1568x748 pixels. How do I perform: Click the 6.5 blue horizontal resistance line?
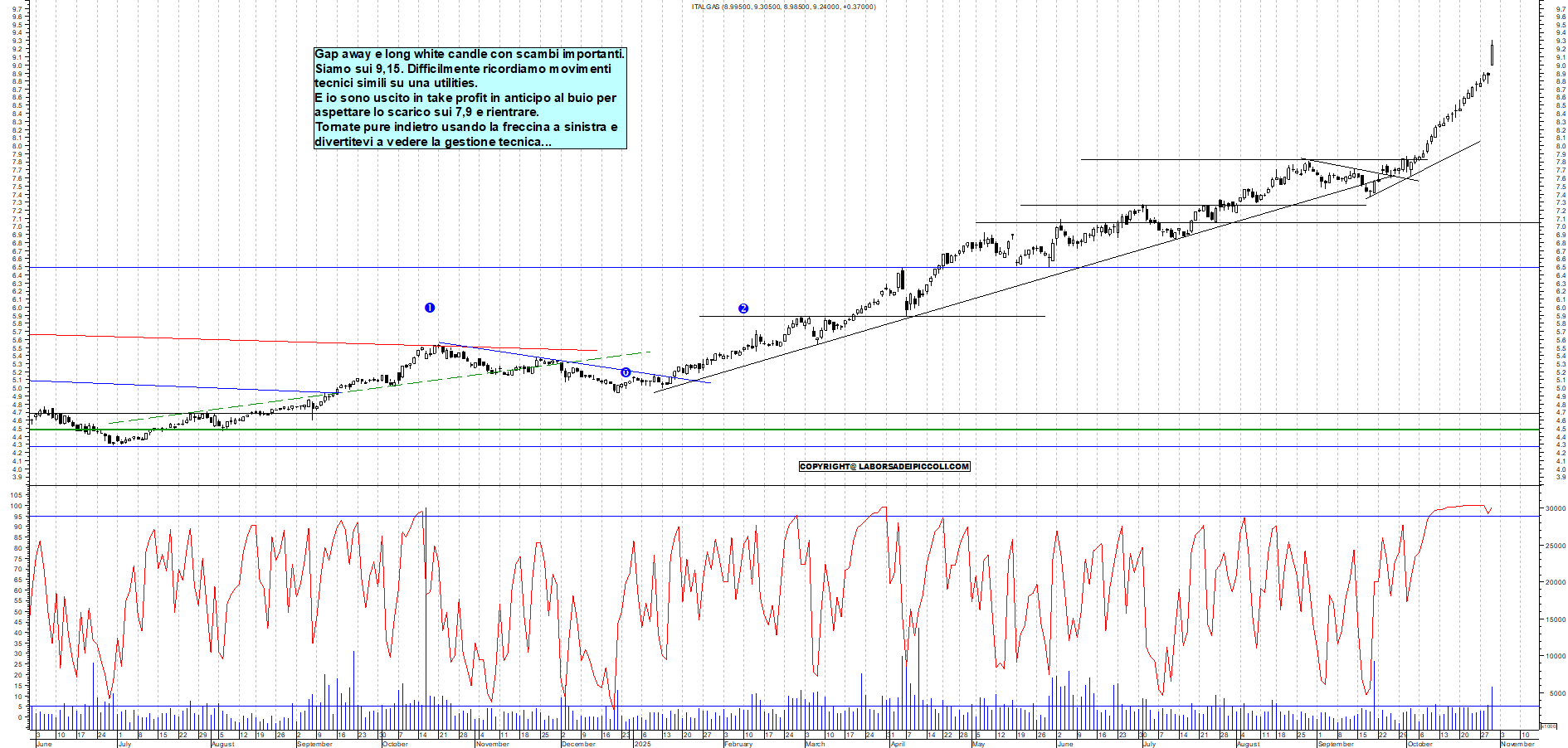[332, 267]
